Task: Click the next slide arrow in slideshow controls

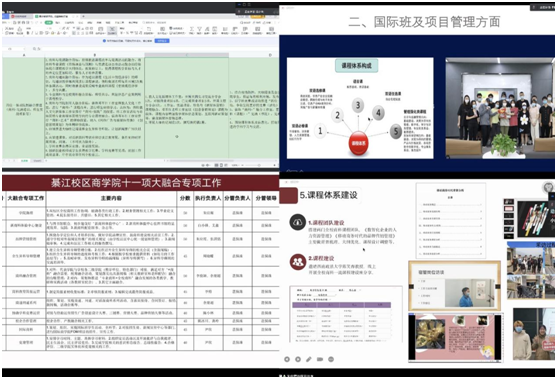Action: (298, 359)
